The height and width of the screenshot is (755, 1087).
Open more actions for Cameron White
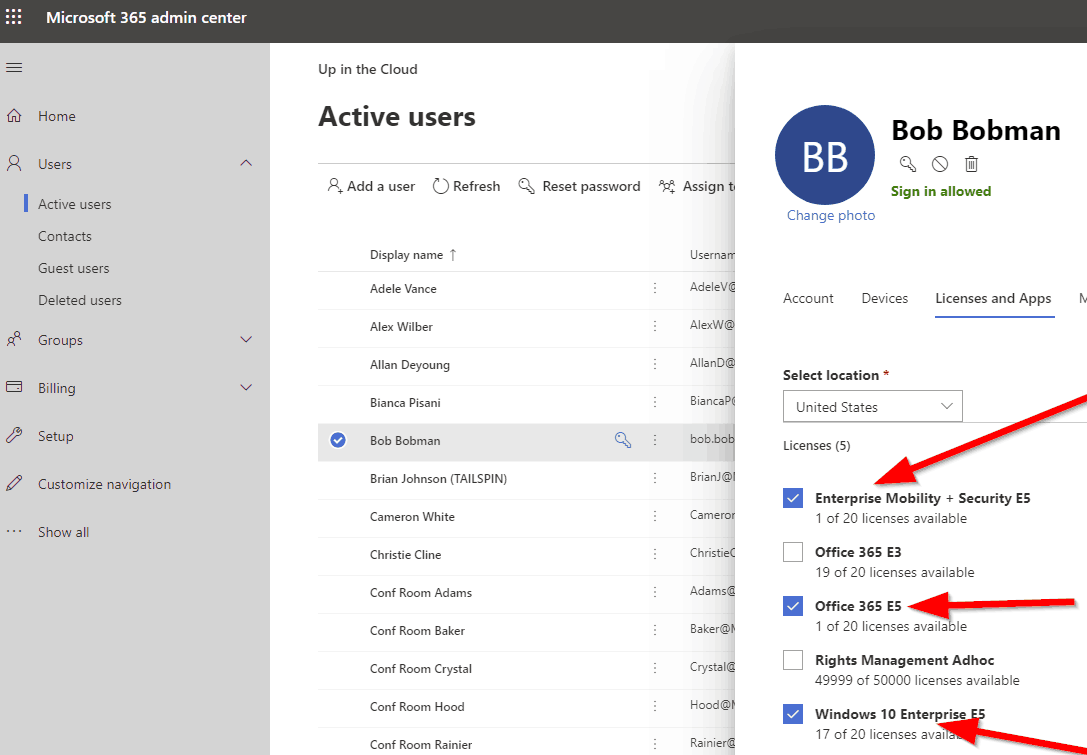point(654,517)
